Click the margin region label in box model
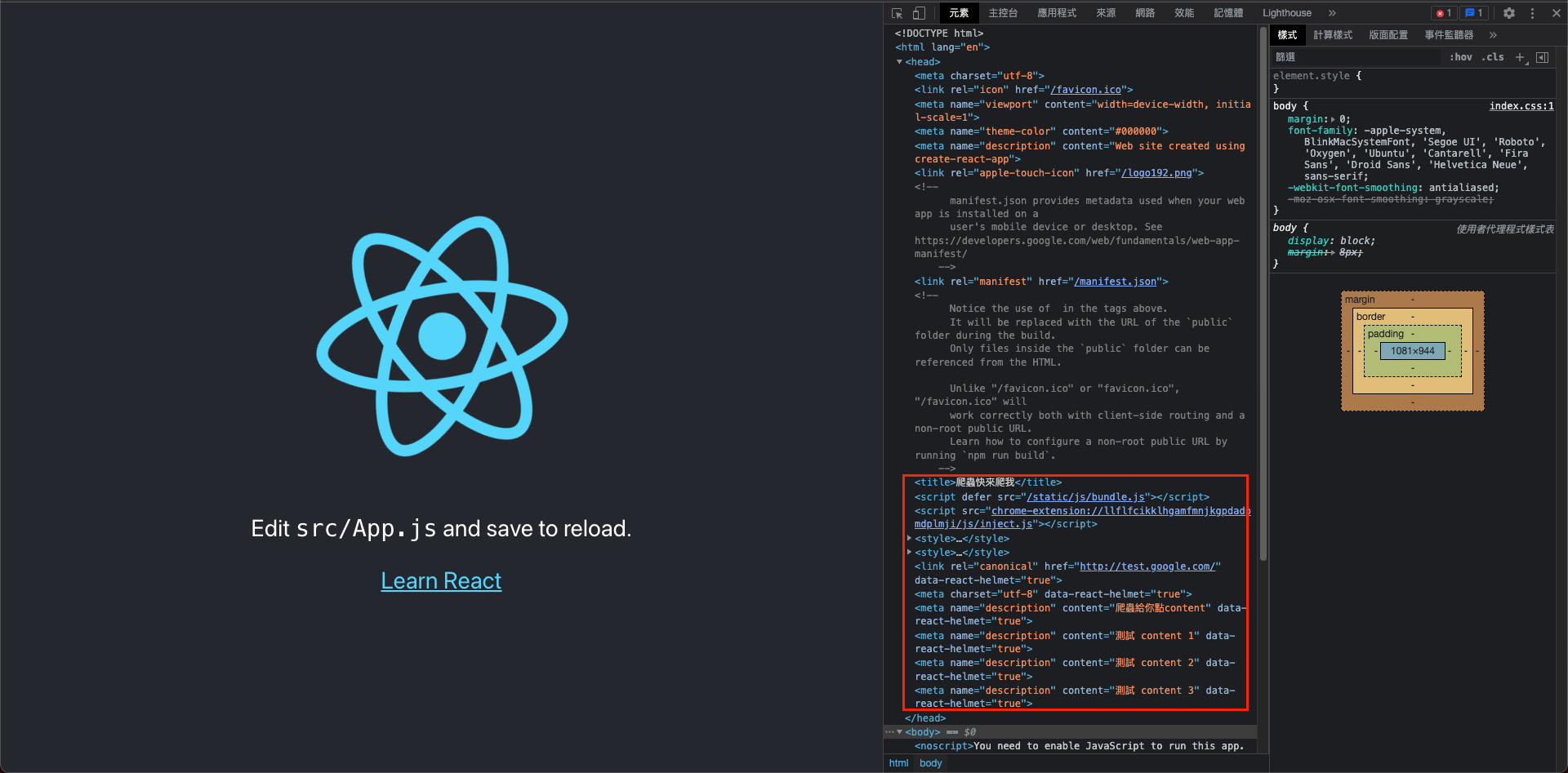This screenshot has height=773, width=1568. [1360, 300]
